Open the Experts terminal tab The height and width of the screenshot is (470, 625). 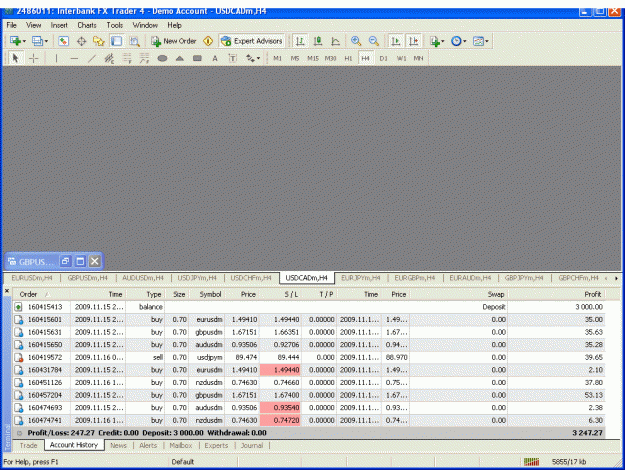pos(216,445)
